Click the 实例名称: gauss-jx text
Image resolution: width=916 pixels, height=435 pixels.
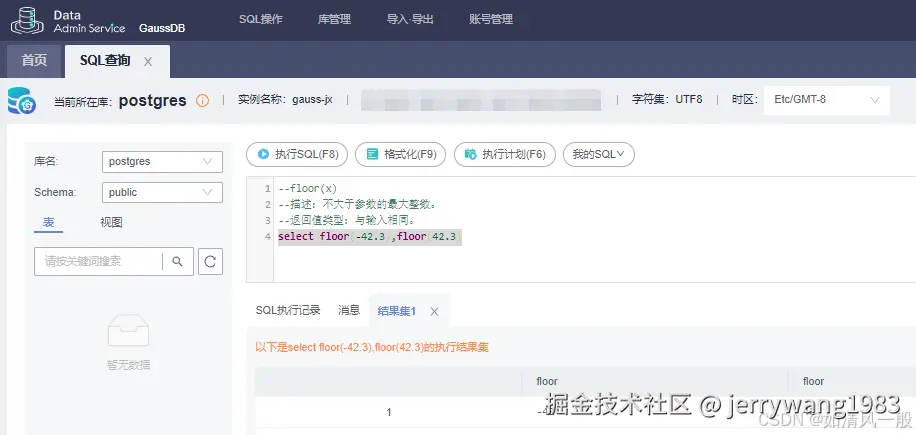[x=285, y=100]
